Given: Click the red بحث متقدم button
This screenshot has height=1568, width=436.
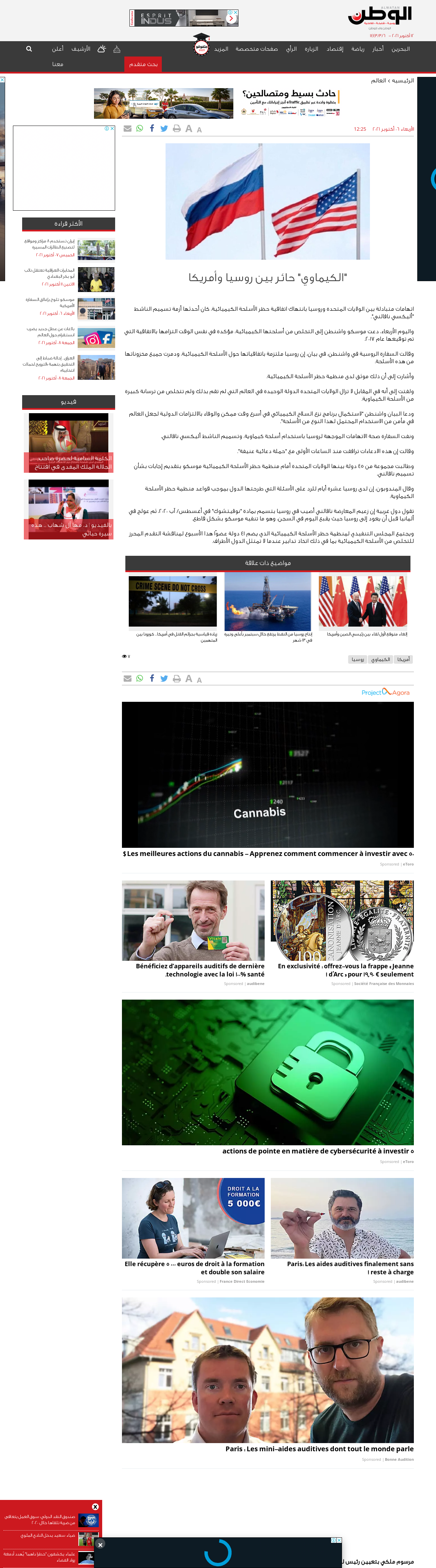Looking at the screenshot, I should coord(143,64).
